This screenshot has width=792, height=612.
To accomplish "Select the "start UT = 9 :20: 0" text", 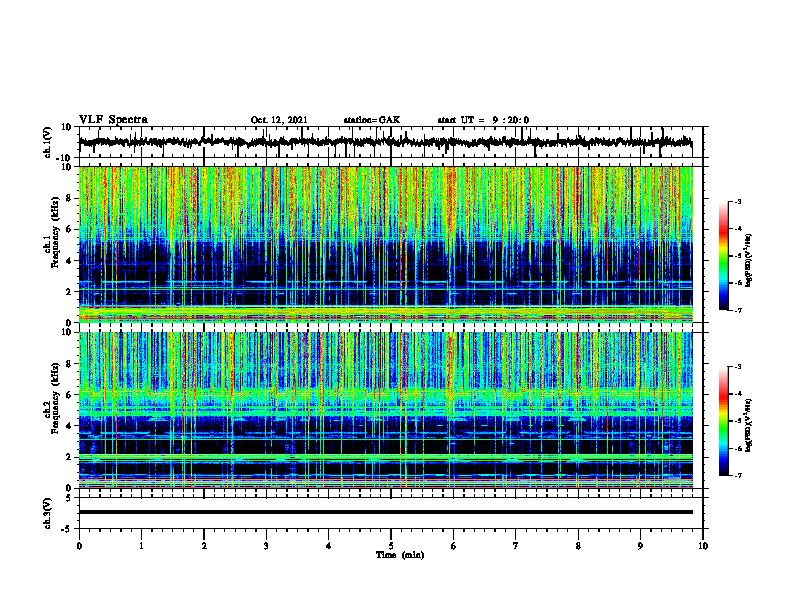I will [x=483, y=120].
